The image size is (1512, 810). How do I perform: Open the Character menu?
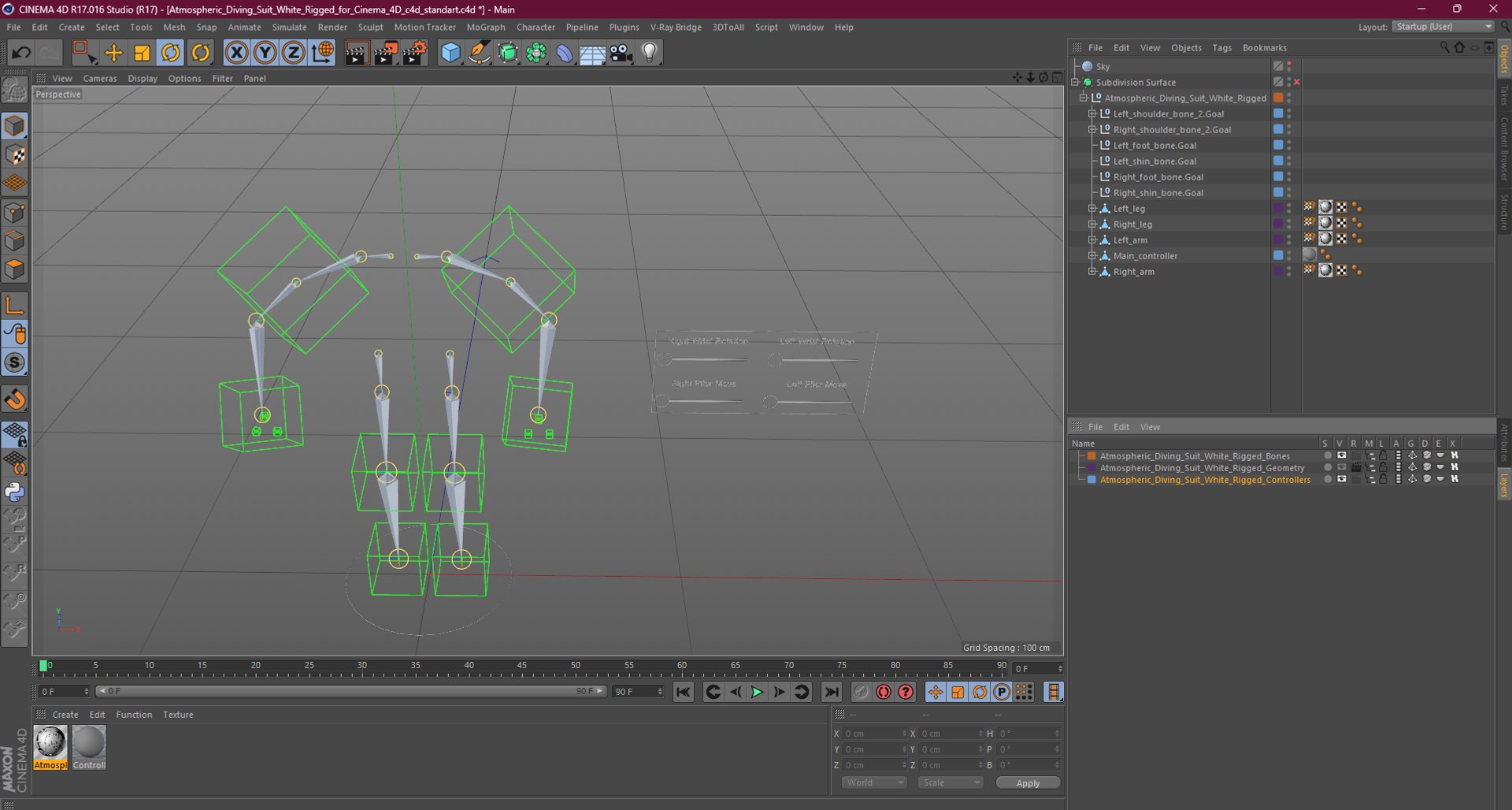coord(535,27)
